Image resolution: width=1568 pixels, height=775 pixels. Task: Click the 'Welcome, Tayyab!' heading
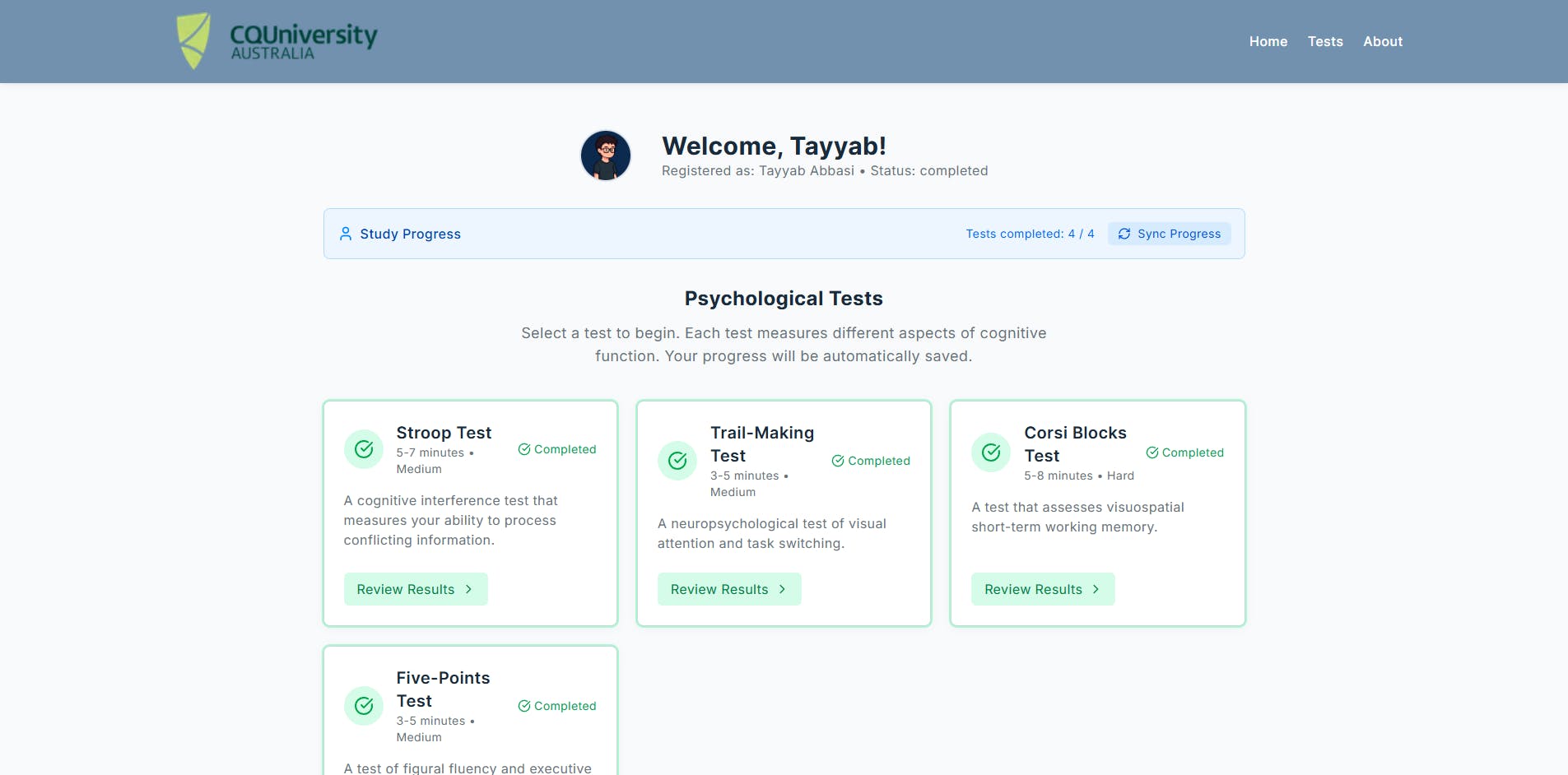point(774,146)
